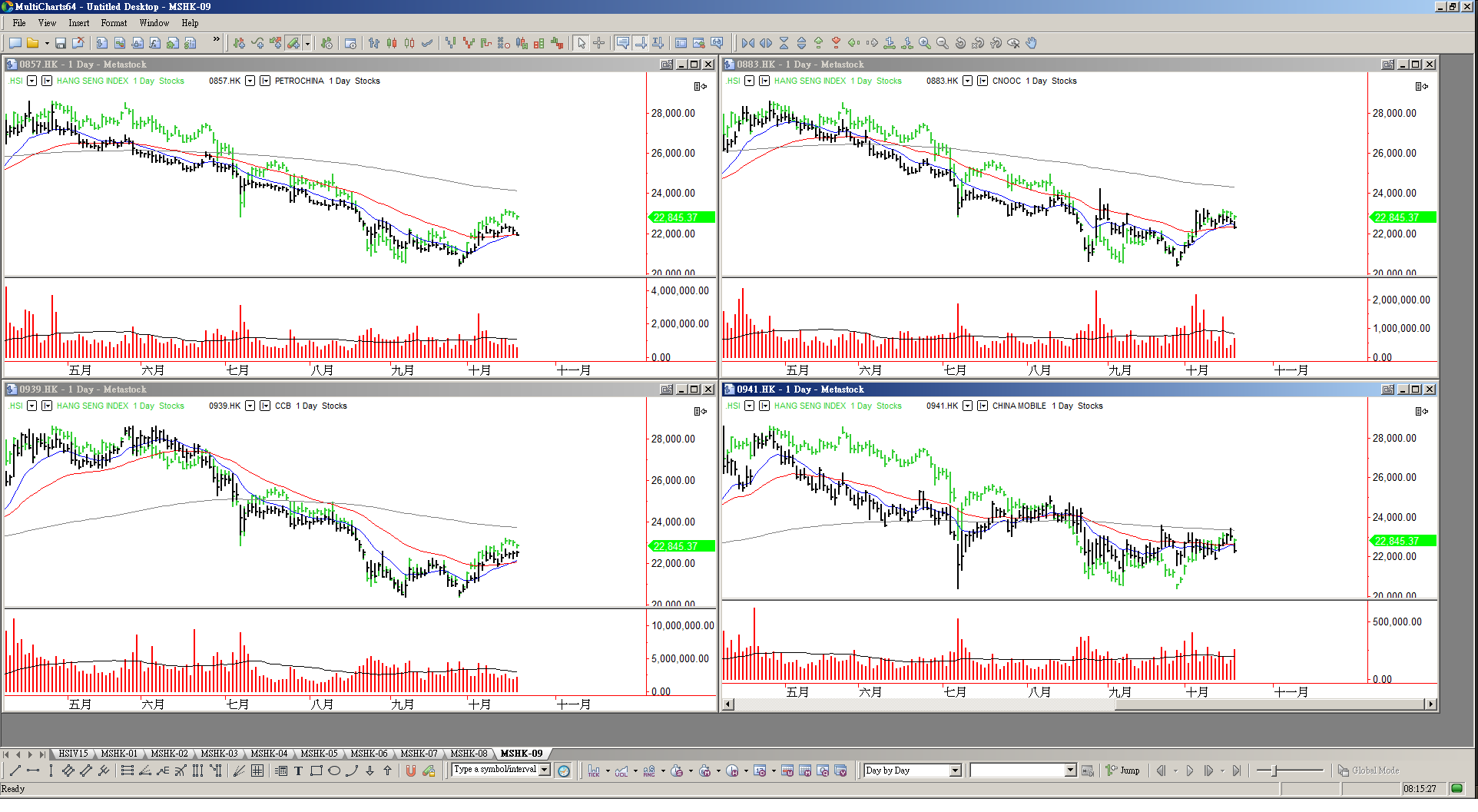Screen dimensions: 1478x812
Task: Open the Day by Day dropdown
Action: point(955,771)
